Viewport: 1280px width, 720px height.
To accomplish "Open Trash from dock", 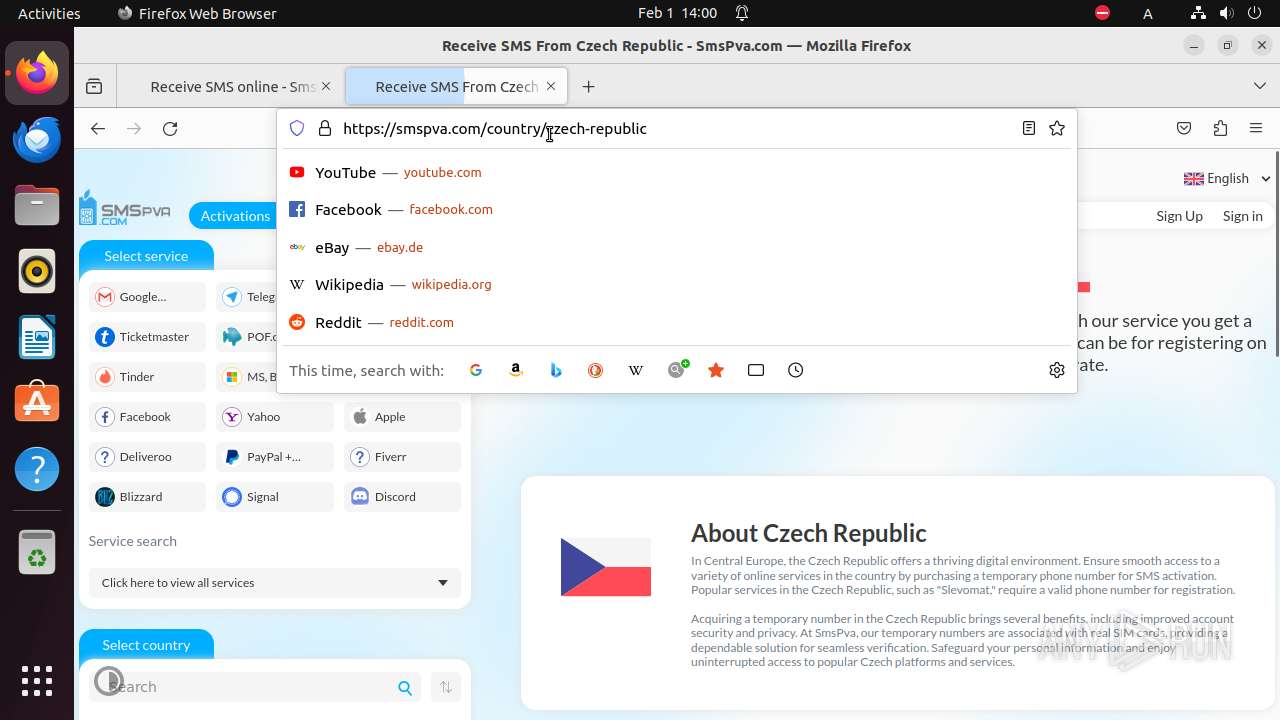I will (37, 552).
